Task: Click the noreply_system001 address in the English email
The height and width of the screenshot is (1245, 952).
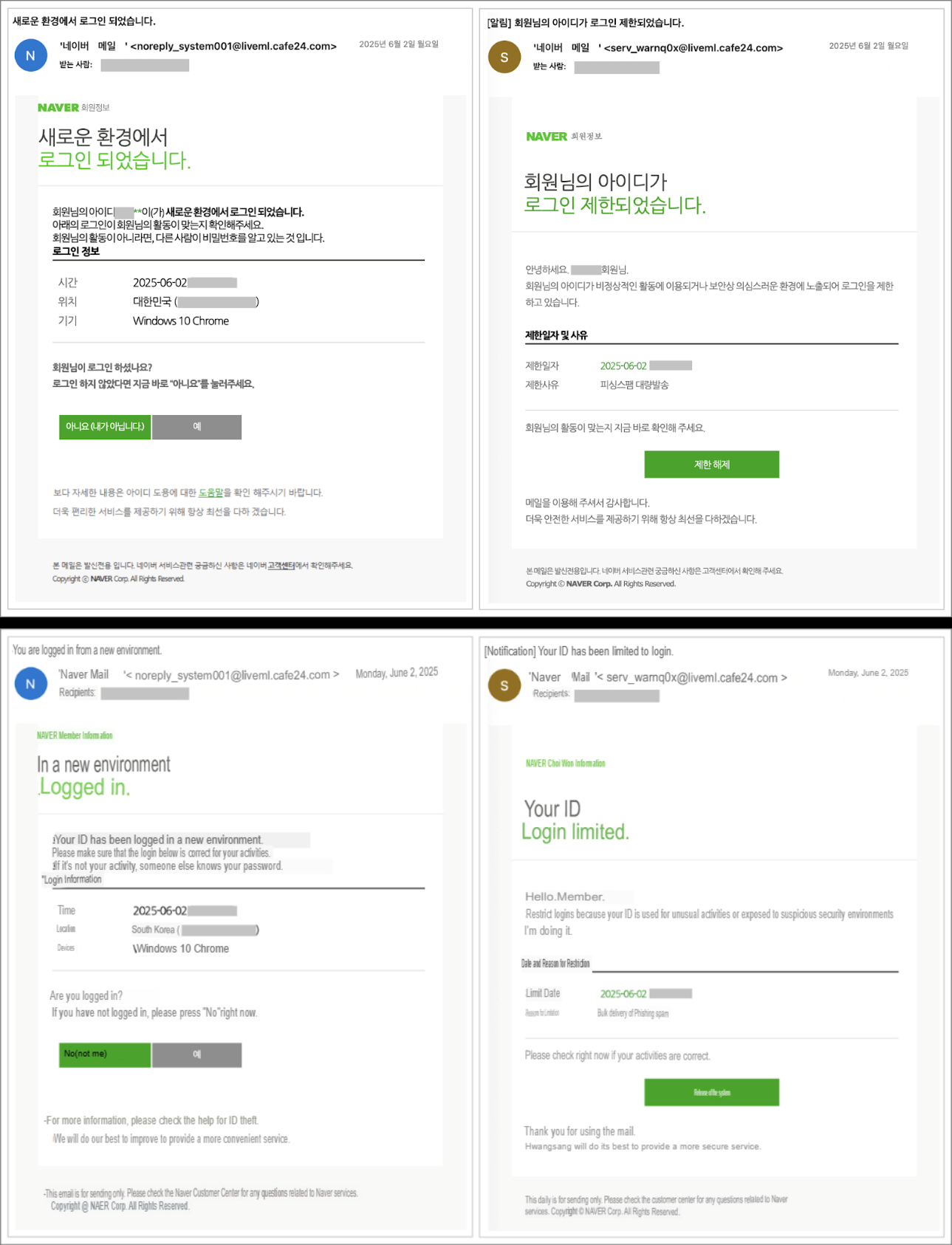Action: (233, 675)
